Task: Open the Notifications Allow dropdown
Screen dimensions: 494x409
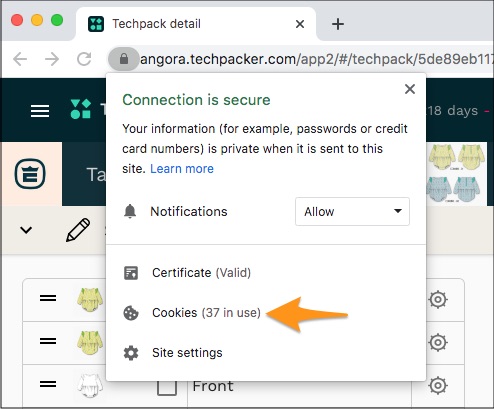Action: coord(352,212)
